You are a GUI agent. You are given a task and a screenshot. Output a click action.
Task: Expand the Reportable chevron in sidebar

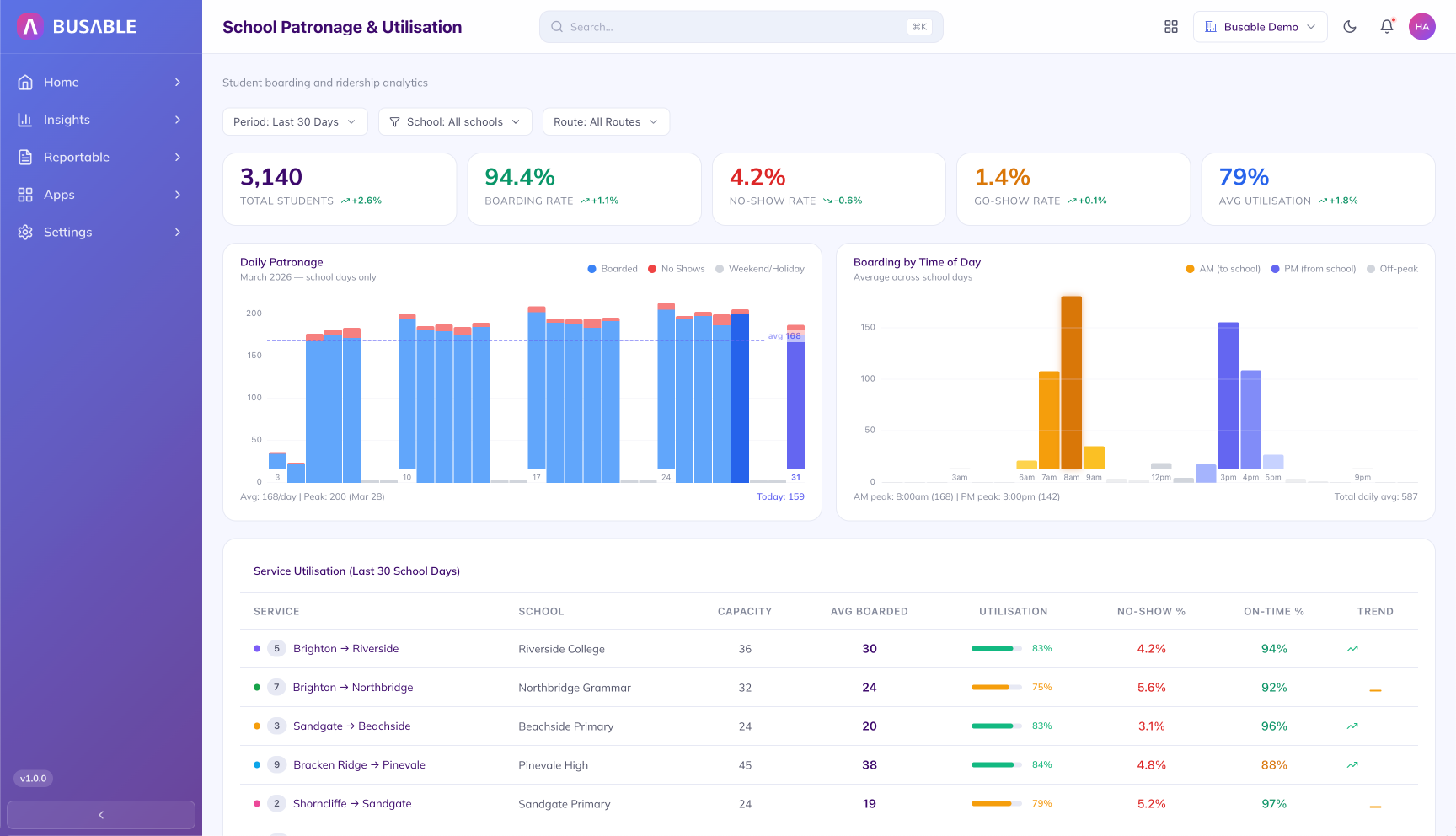(x=178, y=158)
